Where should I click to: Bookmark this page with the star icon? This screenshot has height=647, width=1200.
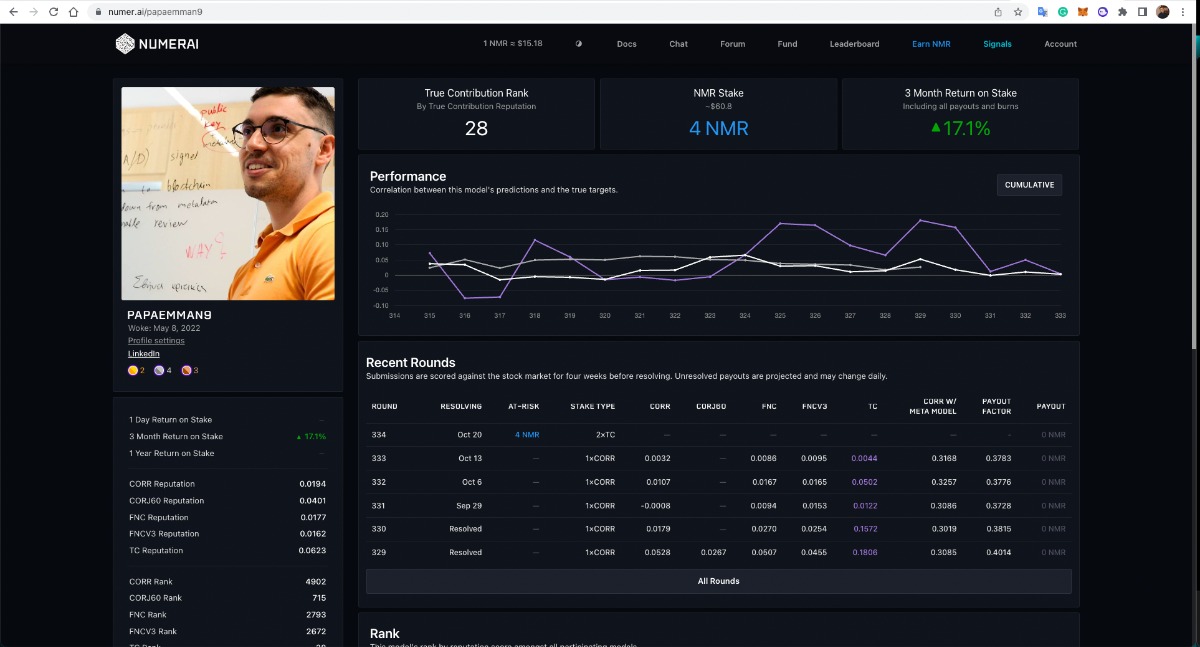point(1018,12)
